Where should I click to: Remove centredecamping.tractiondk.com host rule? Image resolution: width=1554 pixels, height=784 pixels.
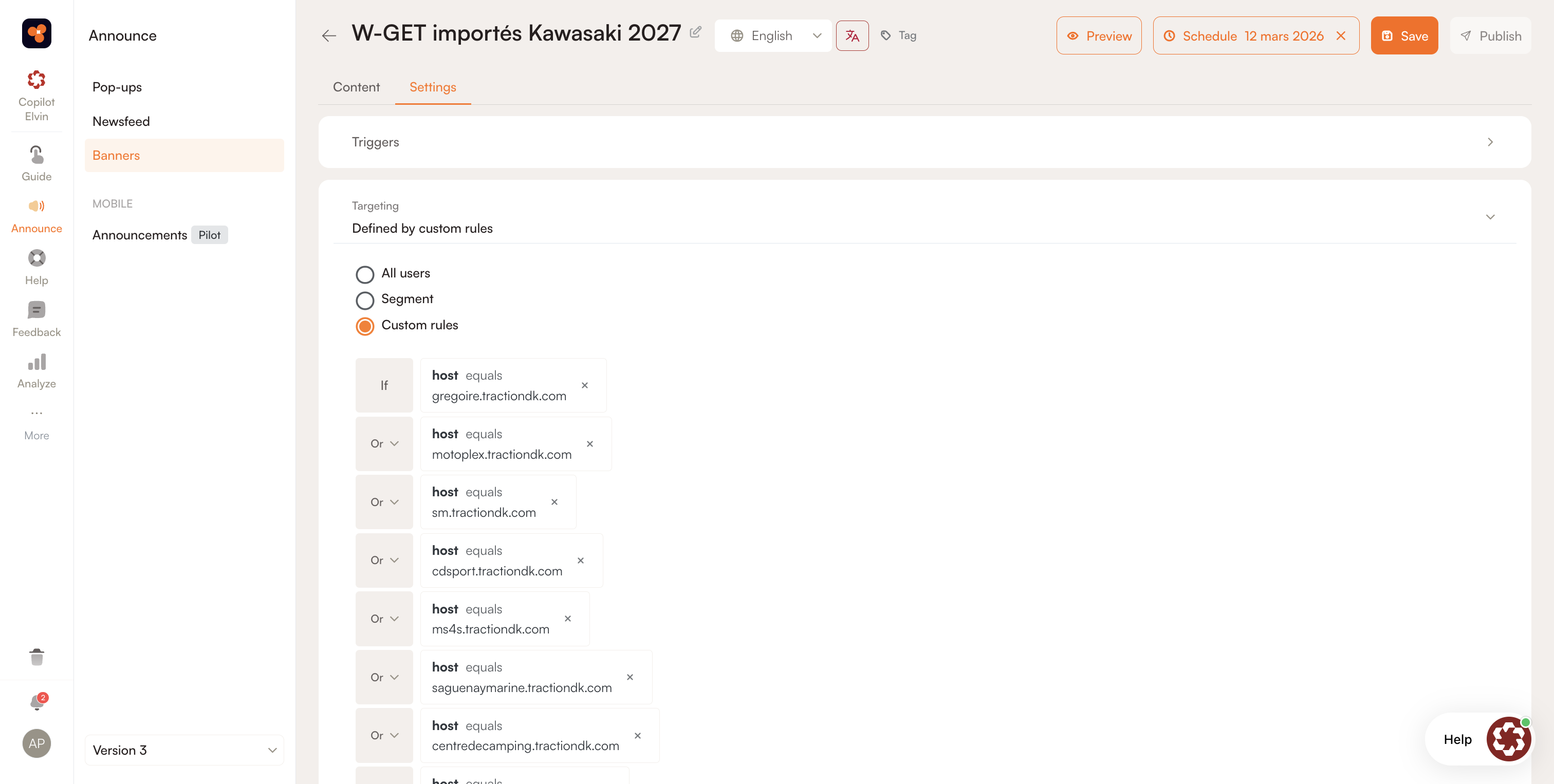click(x=638, y=736)
